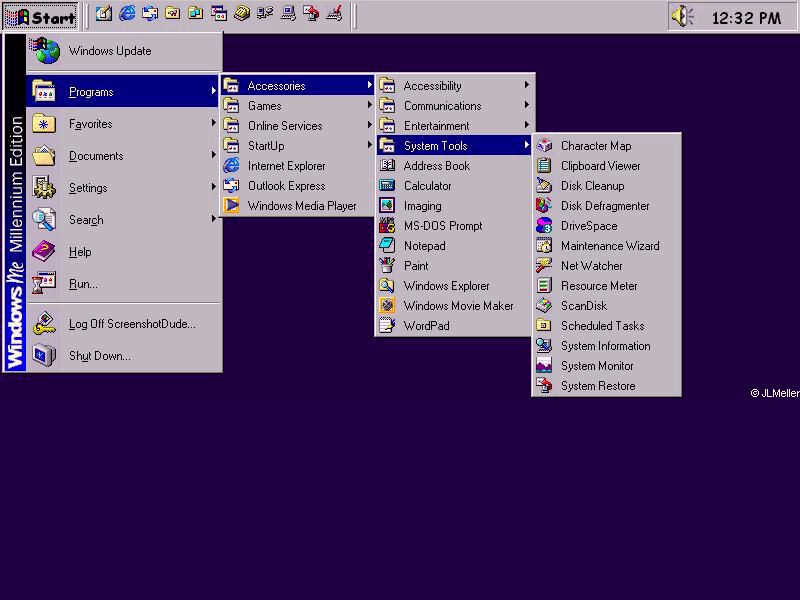This screenshot has height=600, width=800.
Task: Click the System Restore icon in System Tools
Action: click(x=544, y=386)
